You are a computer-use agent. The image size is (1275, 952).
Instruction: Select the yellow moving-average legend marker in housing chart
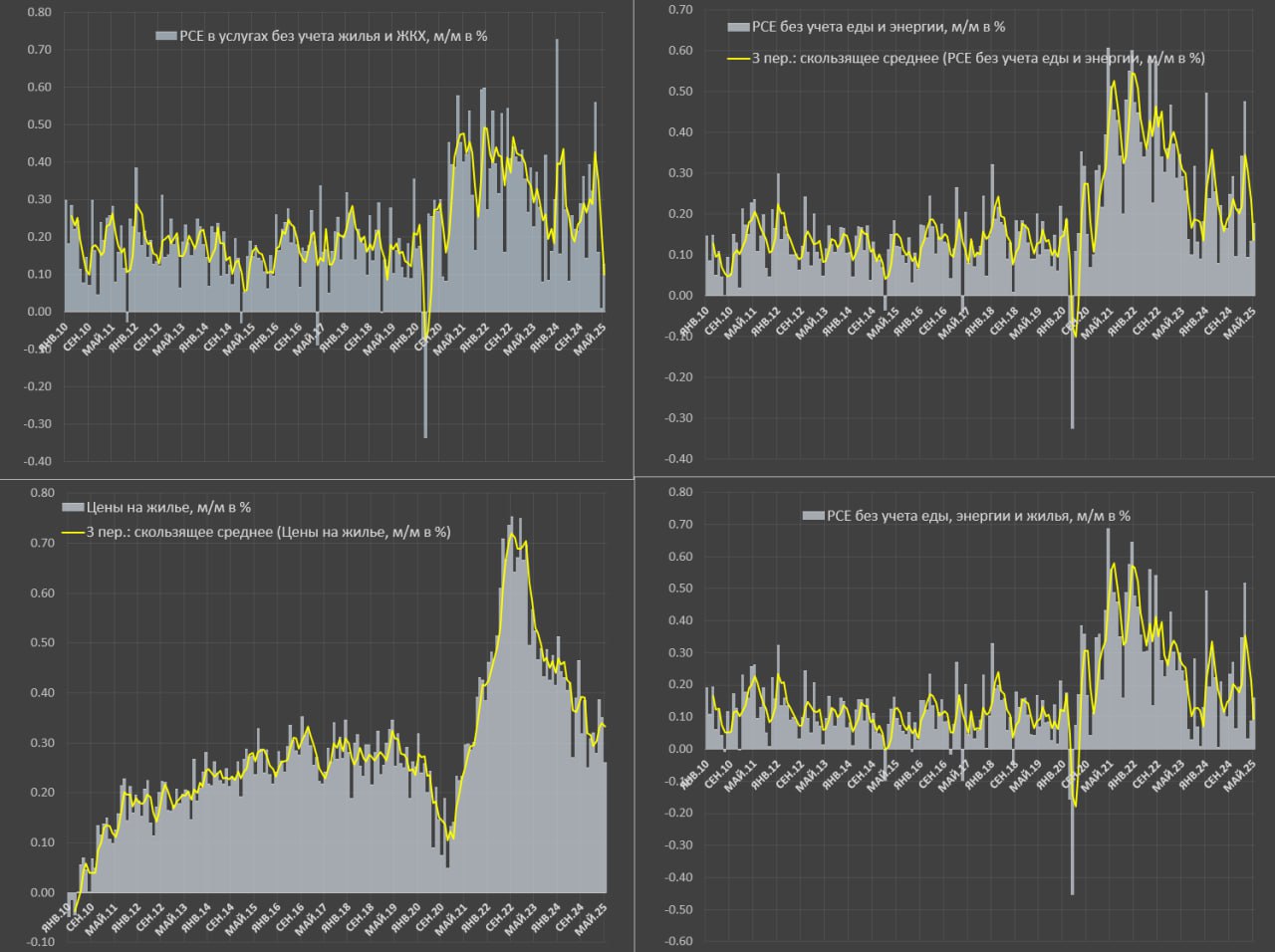tap(73, 533)
